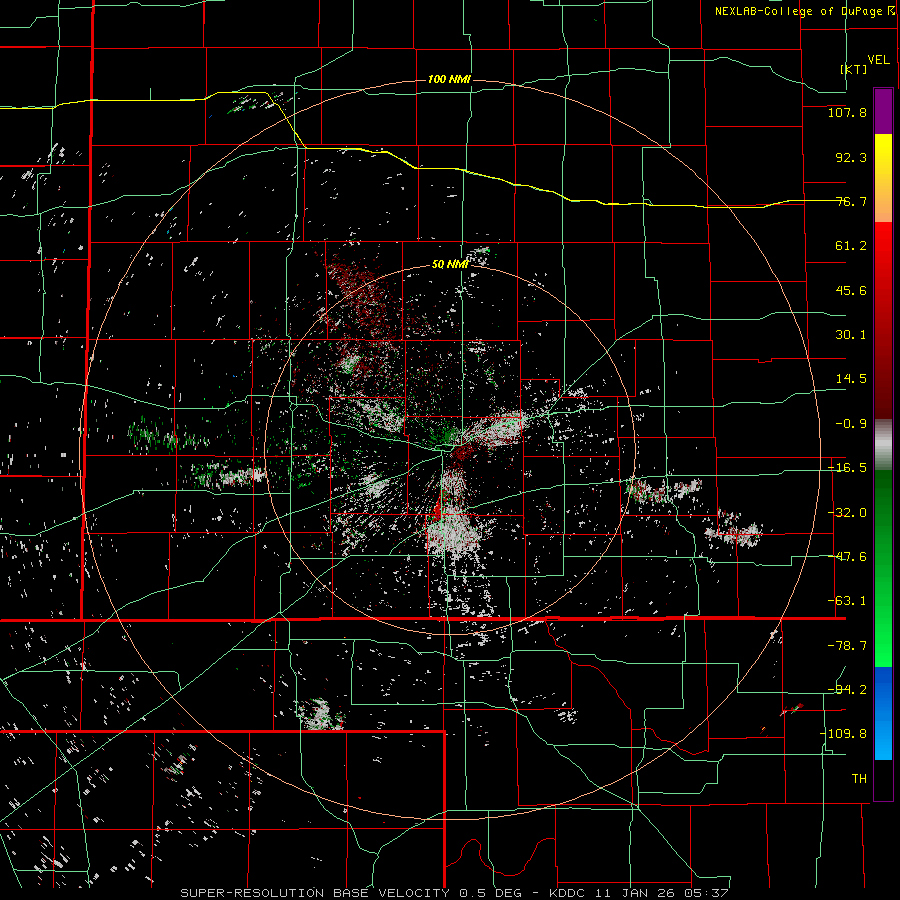This screenshot has height=900, width=900.
Task: Click the [KT] units label
Action: pos(854,69)
